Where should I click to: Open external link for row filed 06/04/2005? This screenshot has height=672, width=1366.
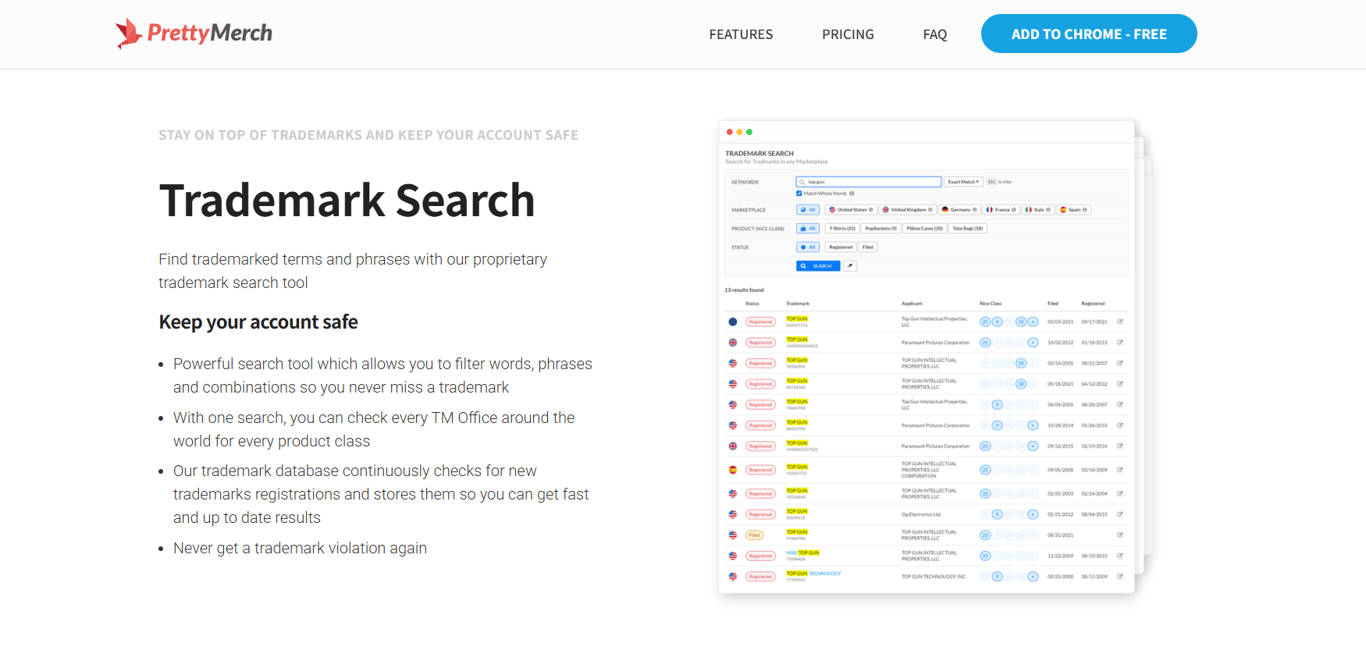[1120, 405]
